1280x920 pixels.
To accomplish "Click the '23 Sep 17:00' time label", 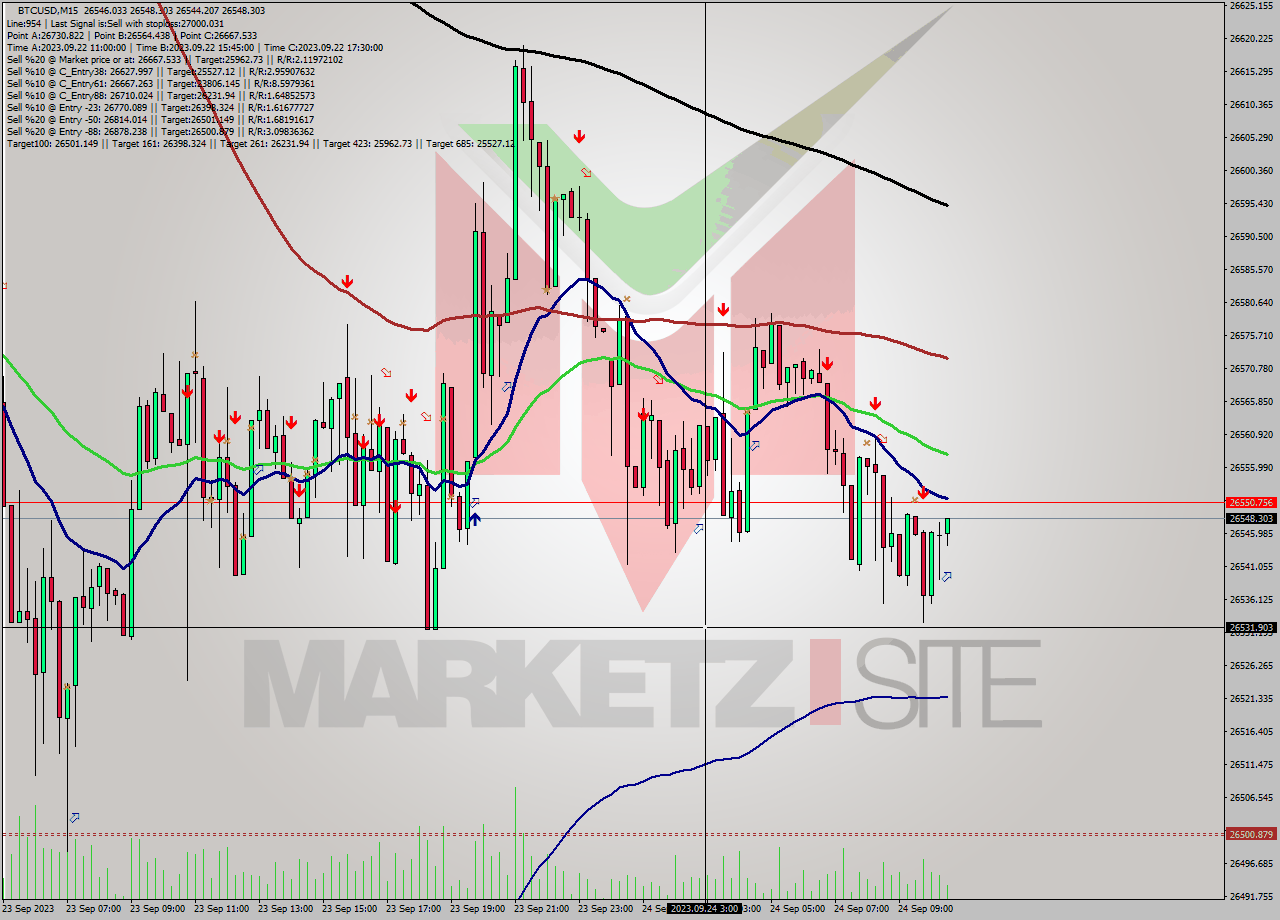I will [413, 908].
